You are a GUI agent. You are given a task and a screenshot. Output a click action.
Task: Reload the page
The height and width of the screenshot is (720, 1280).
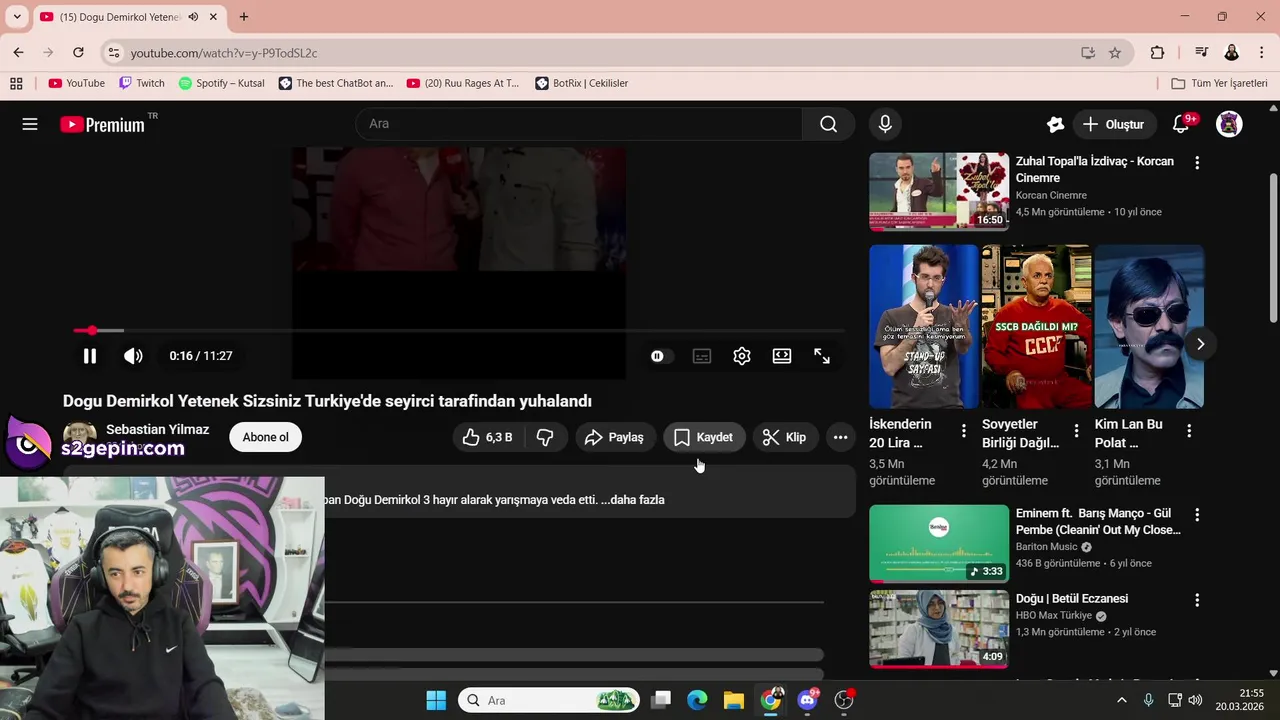click(78, 53)
